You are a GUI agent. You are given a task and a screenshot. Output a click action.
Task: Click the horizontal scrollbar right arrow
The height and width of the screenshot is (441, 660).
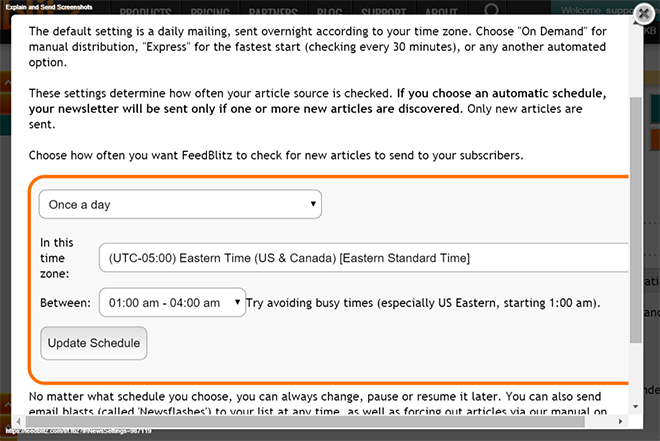coord(620,421)
